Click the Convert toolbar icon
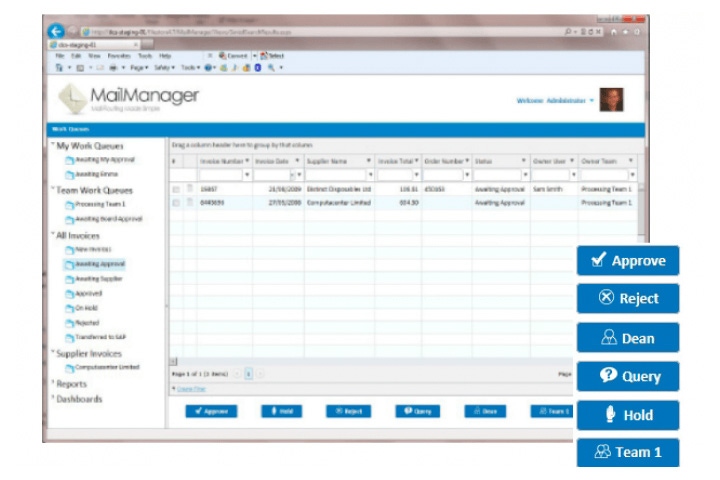 pos(223,56)
